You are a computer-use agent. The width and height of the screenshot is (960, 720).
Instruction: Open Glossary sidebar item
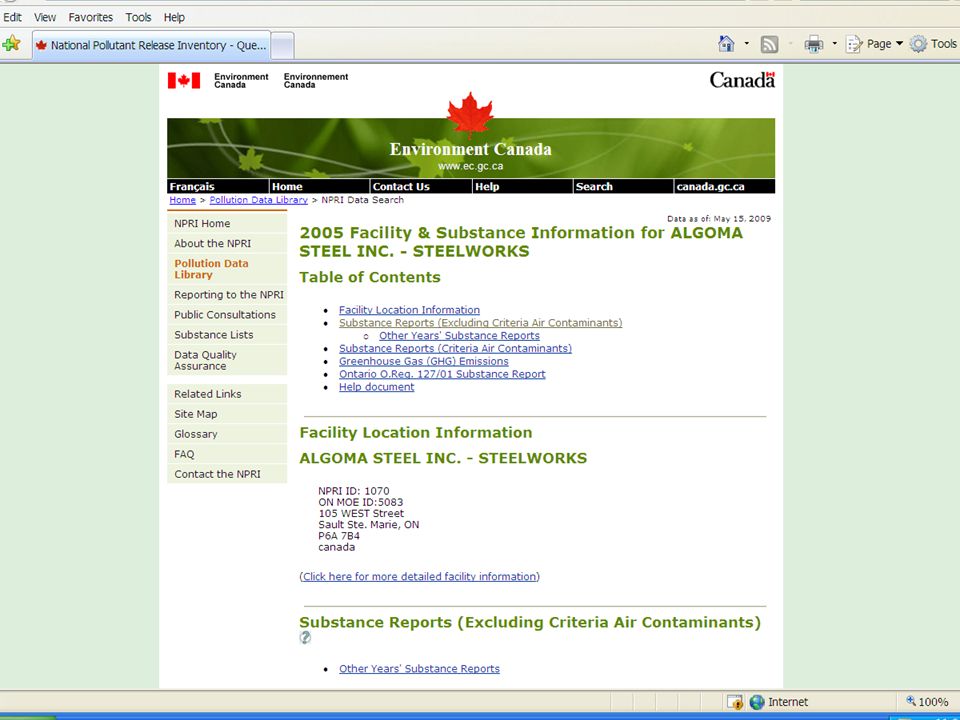(x=227, y=435)
